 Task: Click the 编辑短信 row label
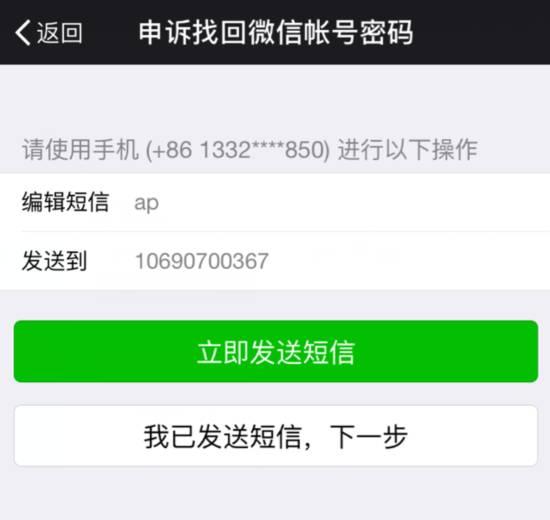[x=65, y=202]
